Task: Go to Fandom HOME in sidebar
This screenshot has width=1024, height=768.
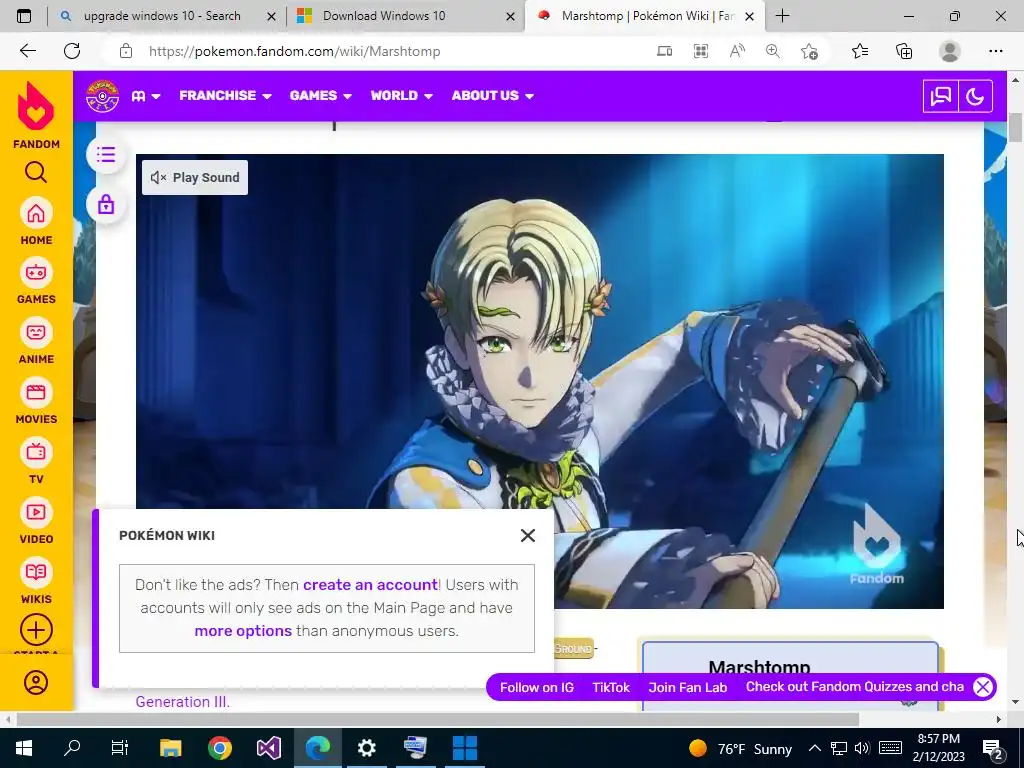Action: (36, 221)
